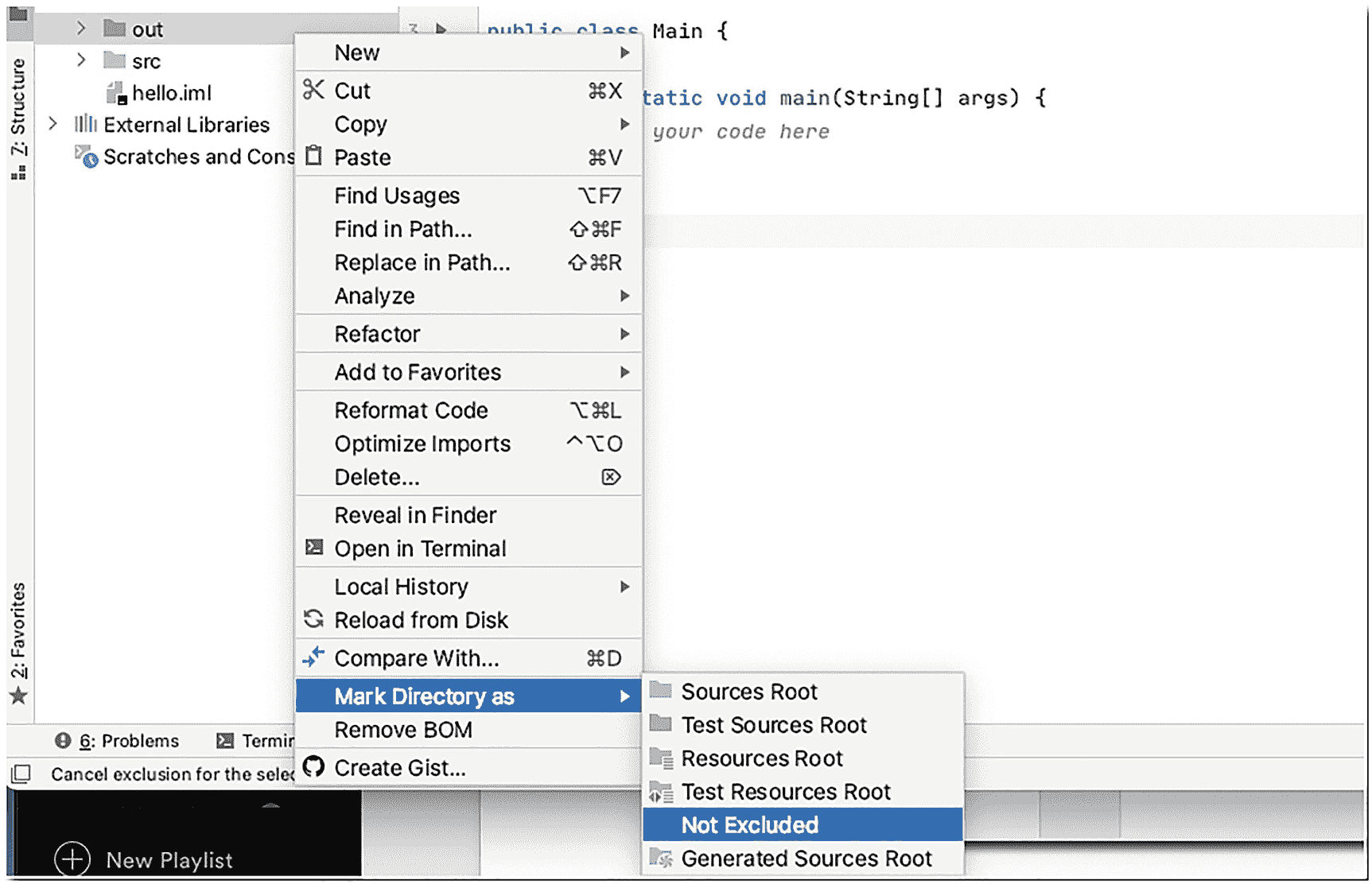Screen dimensions: 1372x884
Task: Open the Problems tab label
Action: tap(129, 741)
